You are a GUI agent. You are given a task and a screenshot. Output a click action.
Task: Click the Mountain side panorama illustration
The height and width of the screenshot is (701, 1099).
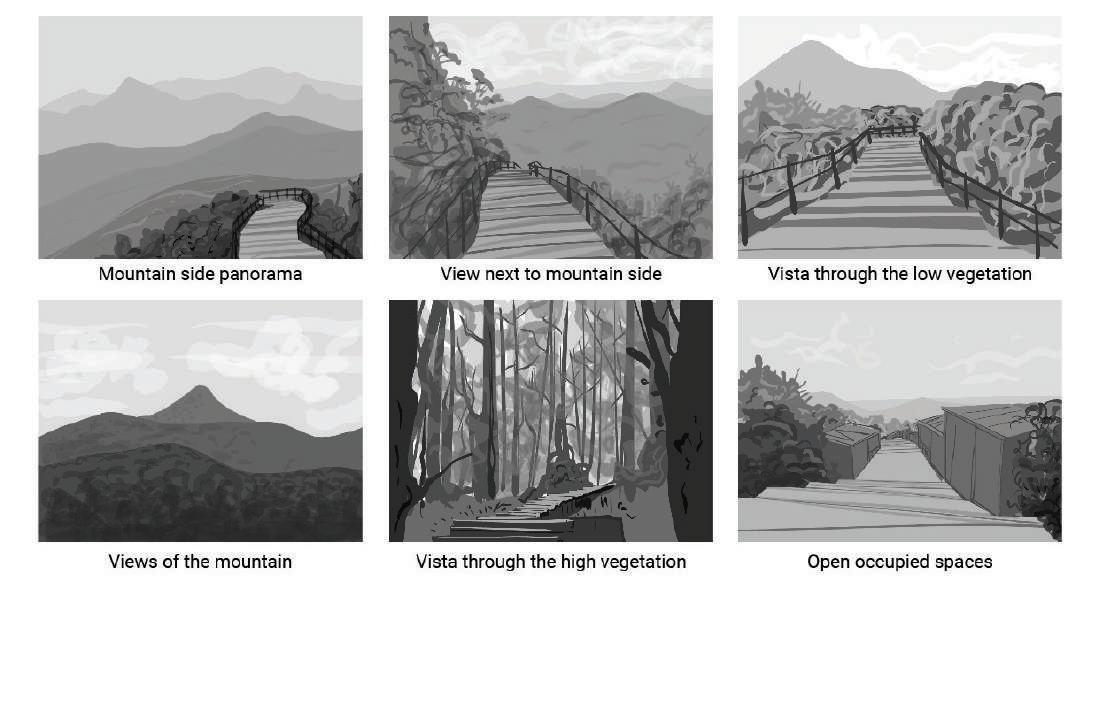coord(200,137)
